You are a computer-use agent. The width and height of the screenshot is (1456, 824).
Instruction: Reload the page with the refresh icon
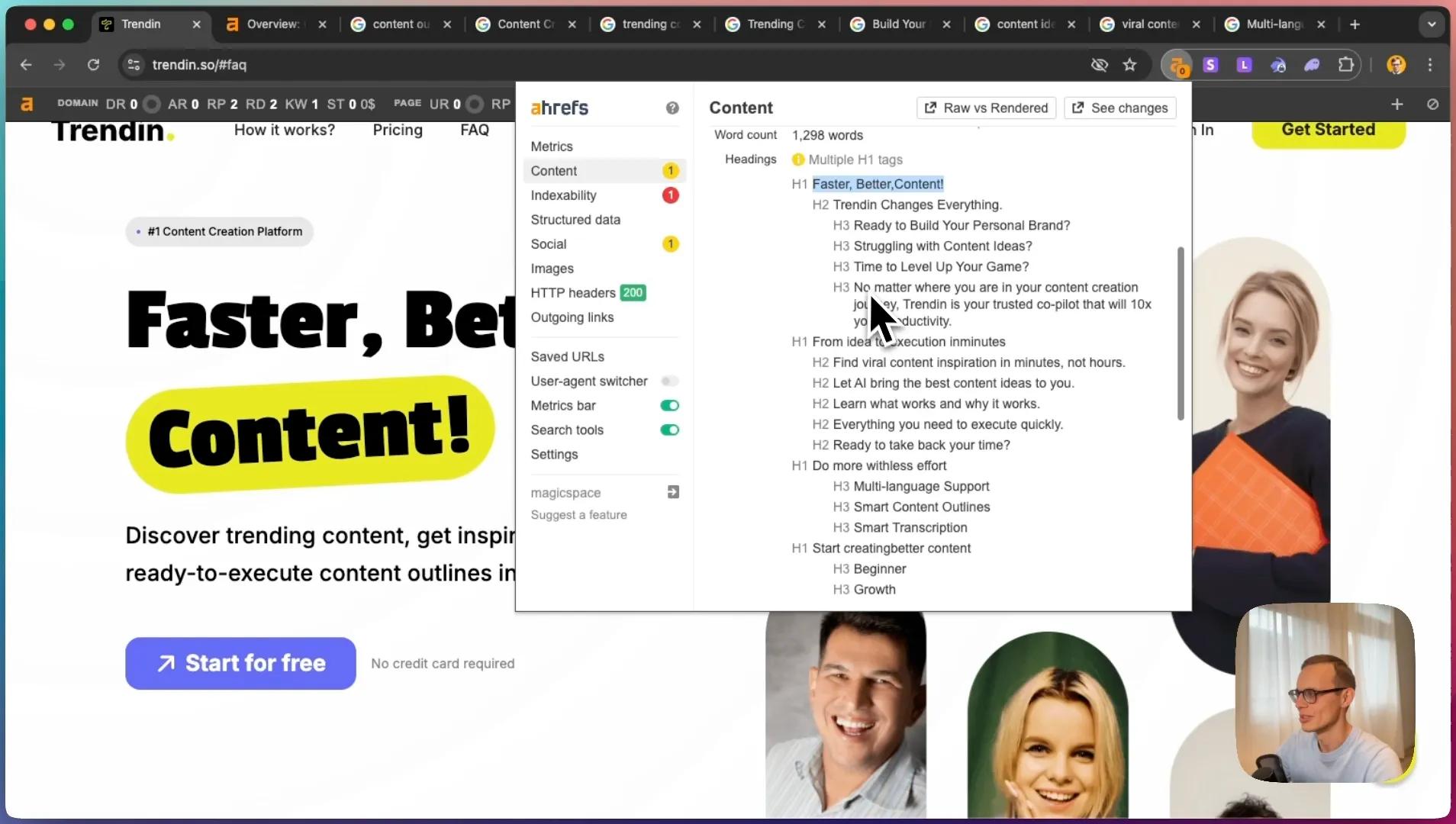tap(93, 65)
